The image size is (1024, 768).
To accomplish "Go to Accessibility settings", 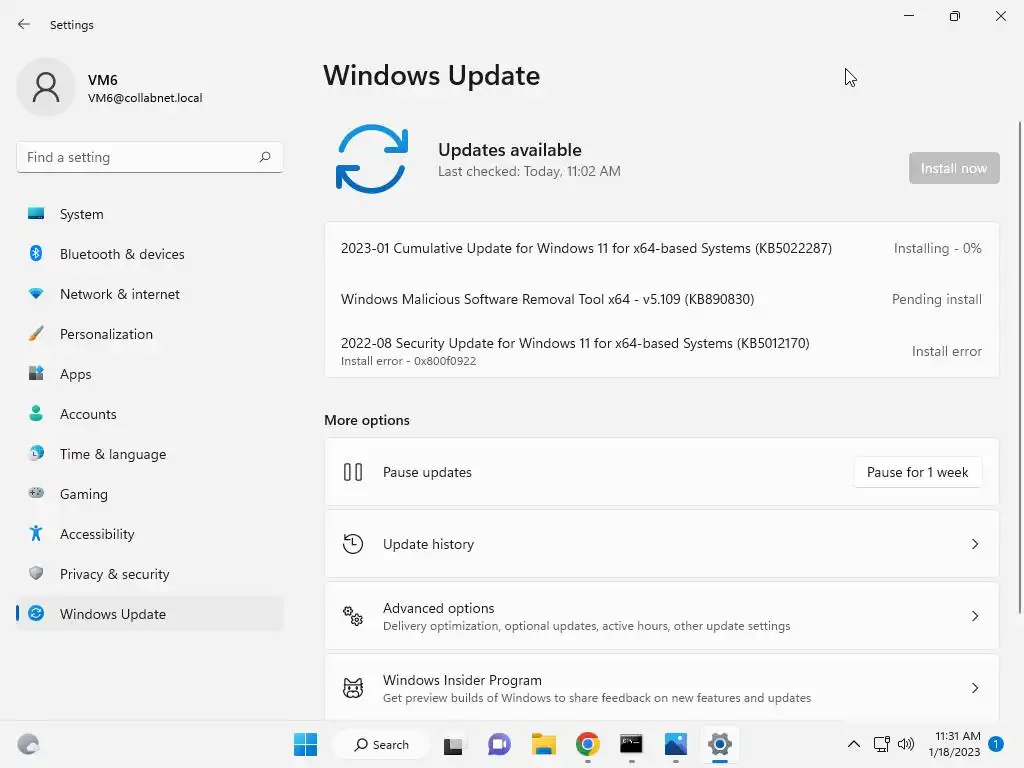I will tap(150, 534).
